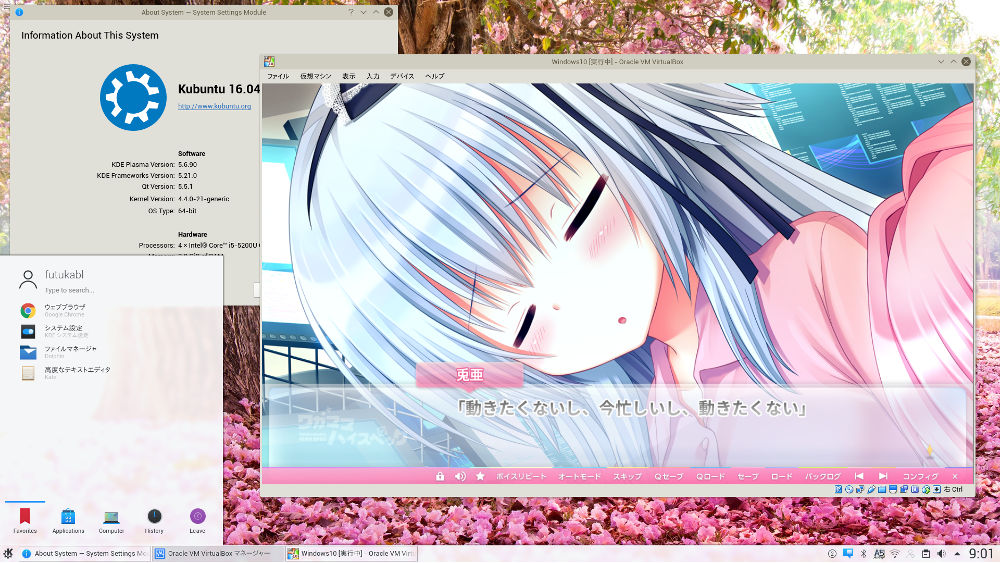This screenshot has width=1000, height=563.
Task: Mute game sound via speaker icon
Action: [460, 476]
